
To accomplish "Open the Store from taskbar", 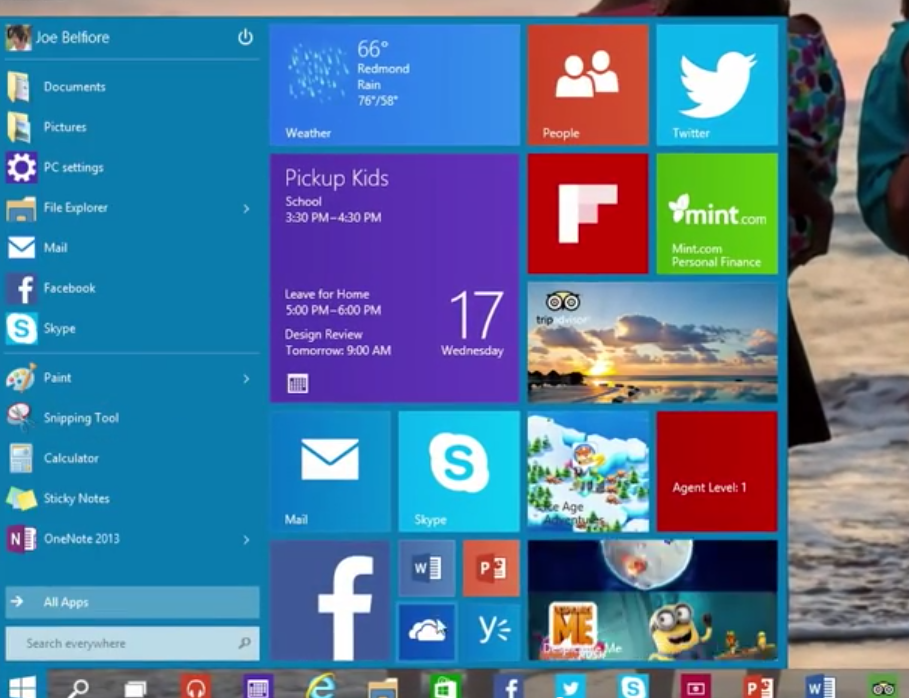I will [445, 688].
